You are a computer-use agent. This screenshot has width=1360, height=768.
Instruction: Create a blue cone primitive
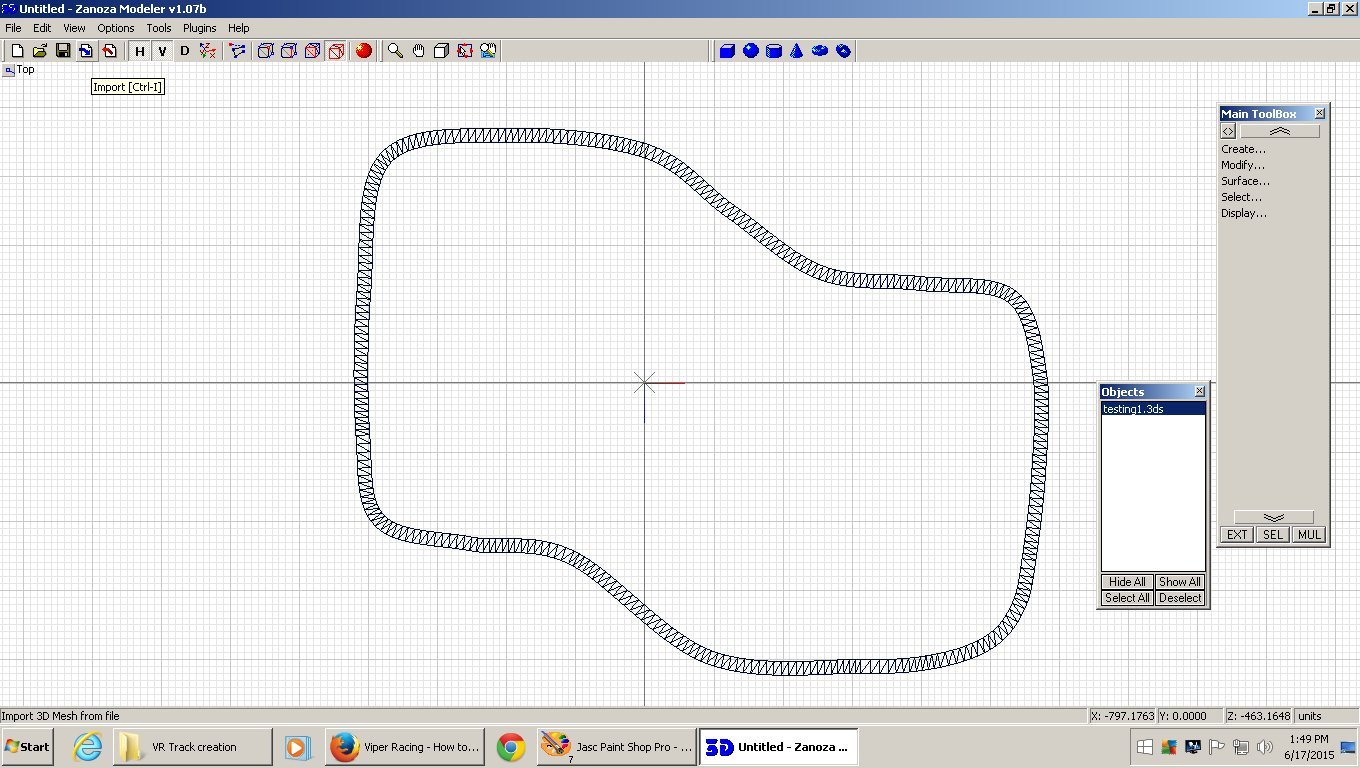797,51
